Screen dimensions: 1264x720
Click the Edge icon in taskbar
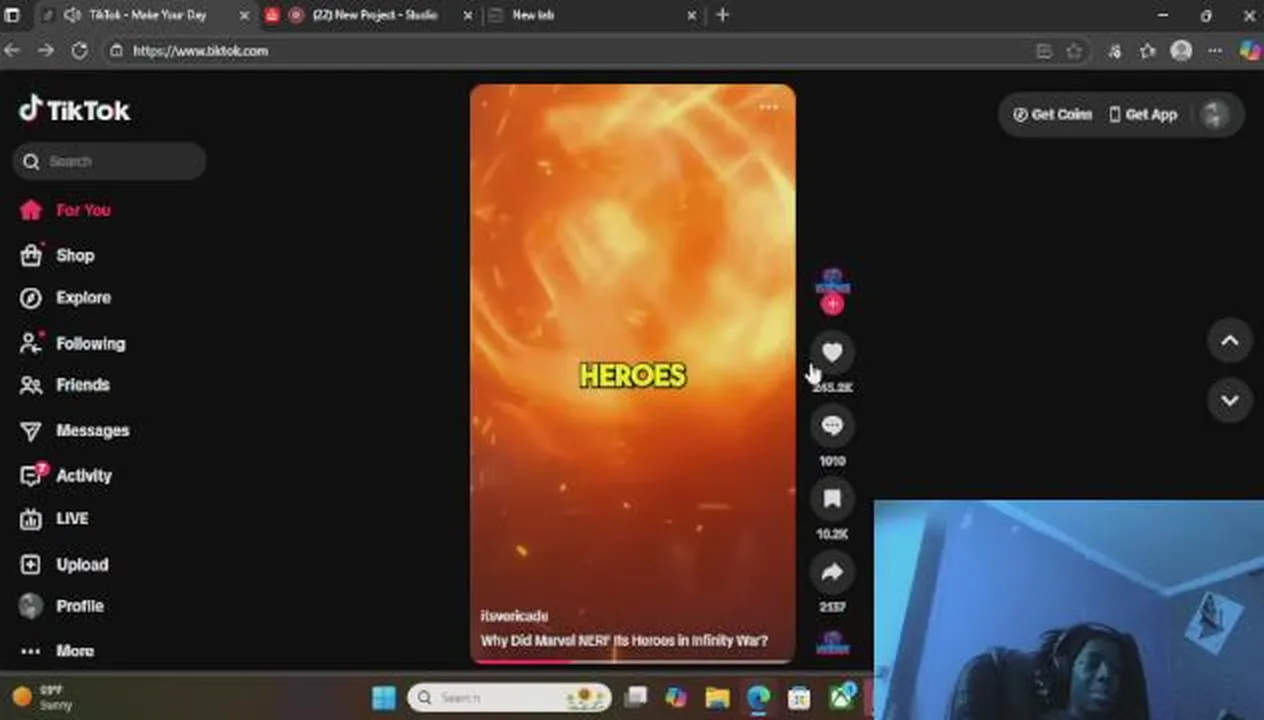(x=758, y=697)
